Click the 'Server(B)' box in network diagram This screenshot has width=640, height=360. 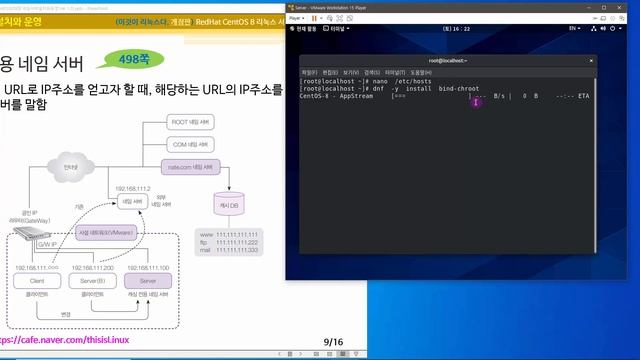(93, 281)
